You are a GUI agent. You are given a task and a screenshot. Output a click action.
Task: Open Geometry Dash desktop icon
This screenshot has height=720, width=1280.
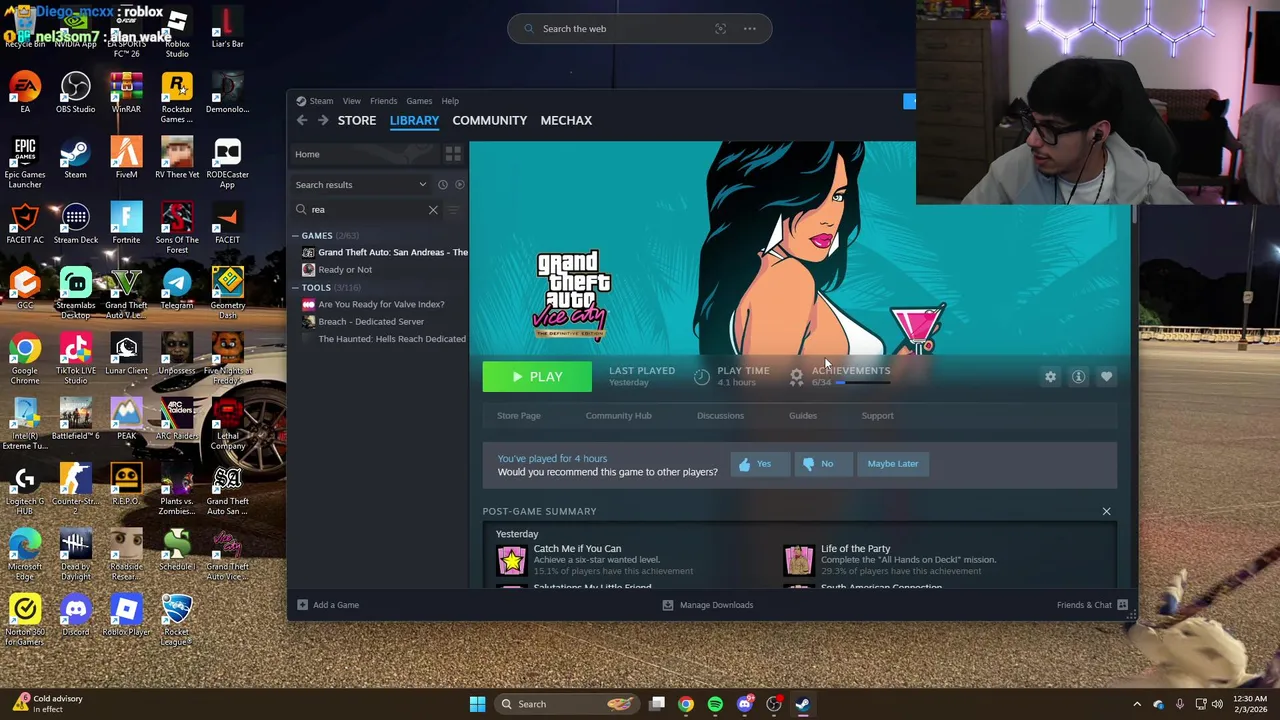click(x=227, y=294)
